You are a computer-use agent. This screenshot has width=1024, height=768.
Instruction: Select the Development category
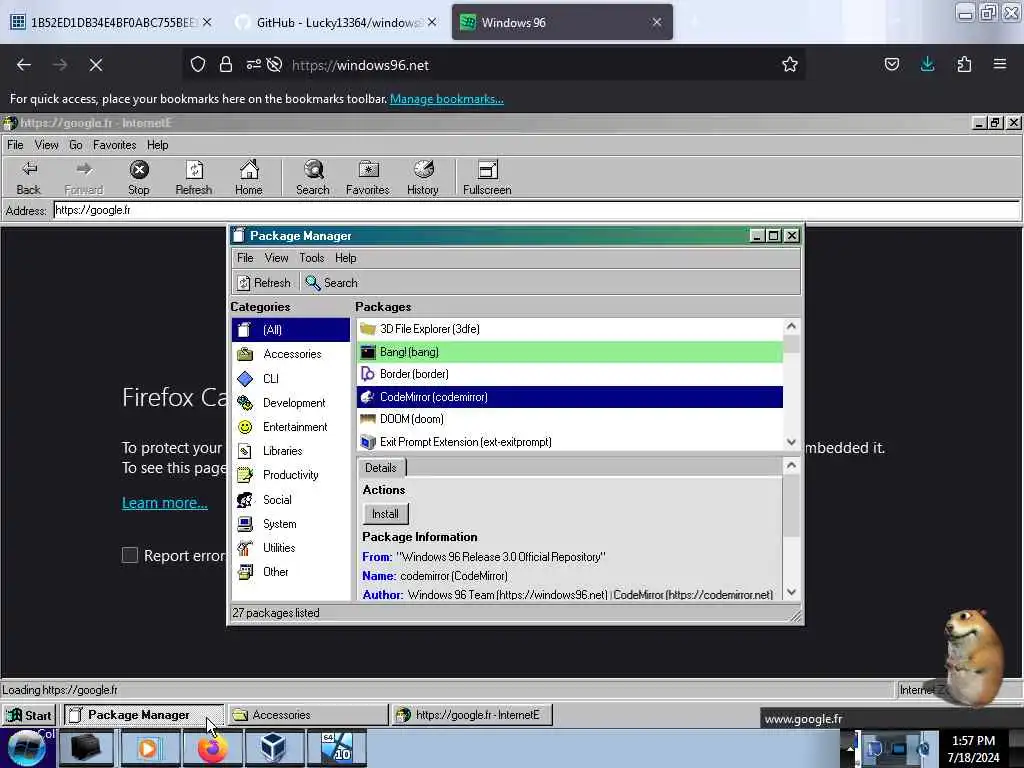pos(291,403)
